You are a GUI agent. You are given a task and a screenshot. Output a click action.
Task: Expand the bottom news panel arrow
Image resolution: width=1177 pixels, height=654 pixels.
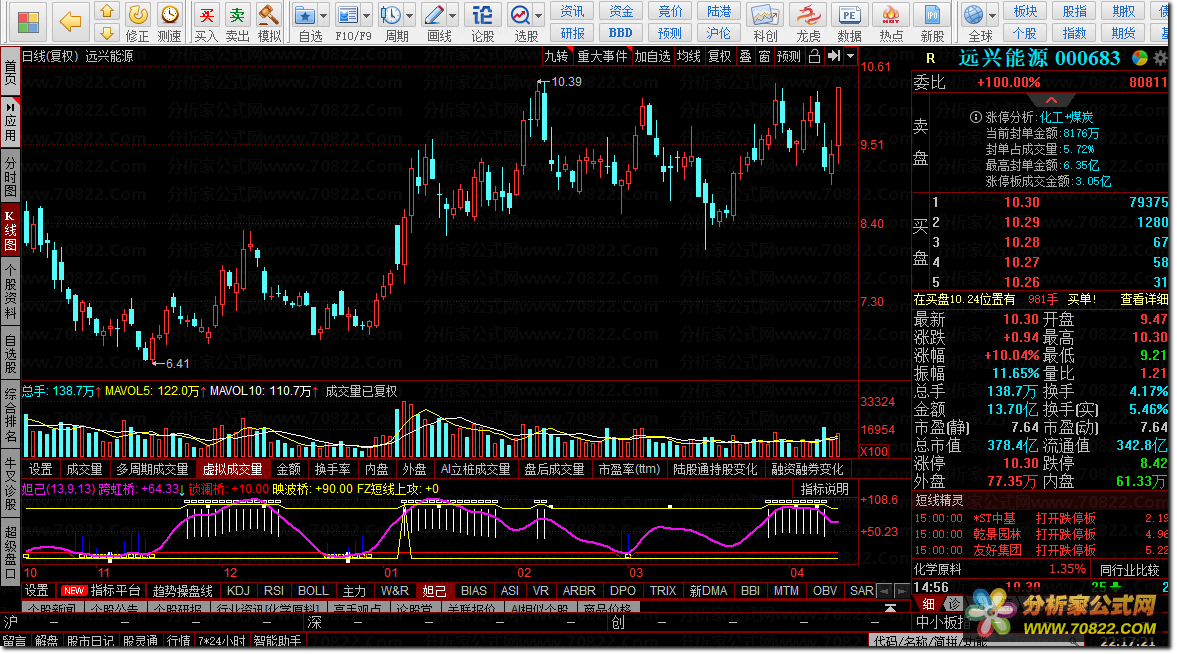point(890,607)
